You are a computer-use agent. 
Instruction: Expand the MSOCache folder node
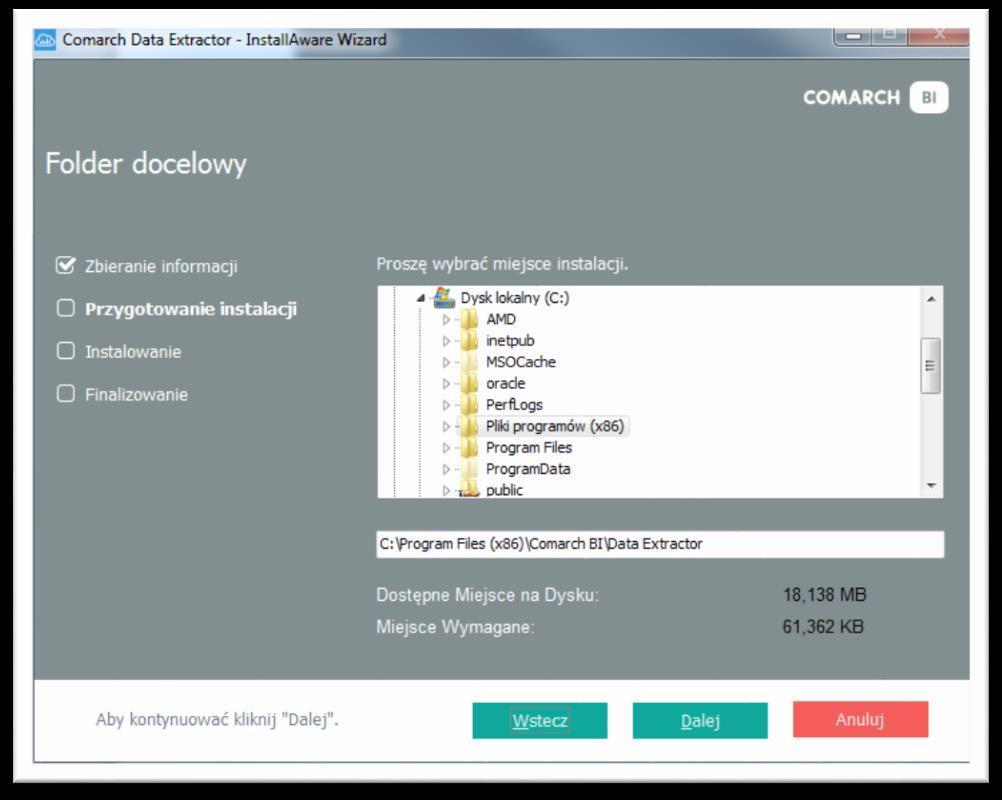click(x=446, y=362)
